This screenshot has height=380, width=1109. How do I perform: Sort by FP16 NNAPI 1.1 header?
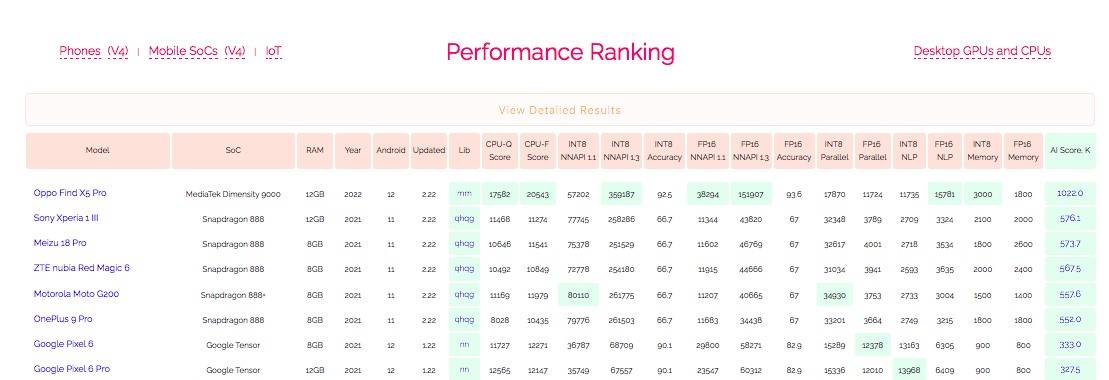[x=707, y=151]
